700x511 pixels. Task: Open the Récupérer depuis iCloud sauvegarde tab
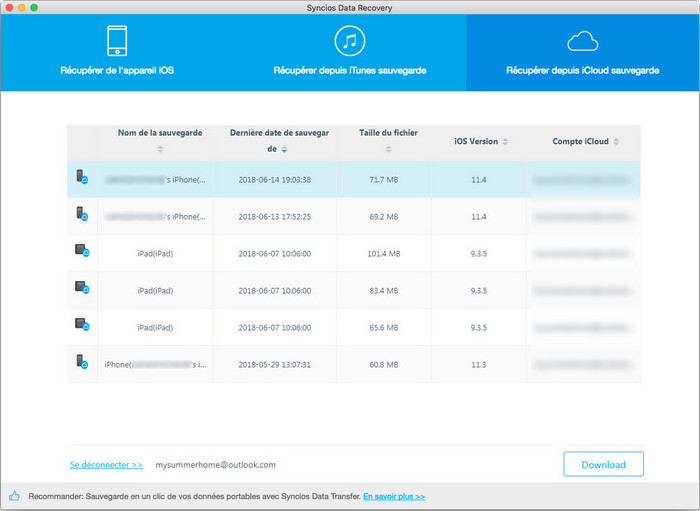pos(583,53)
